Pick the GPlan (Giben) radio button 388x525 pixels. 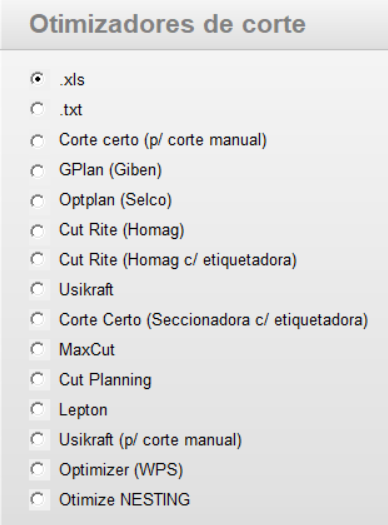click(x=37, y=171)
